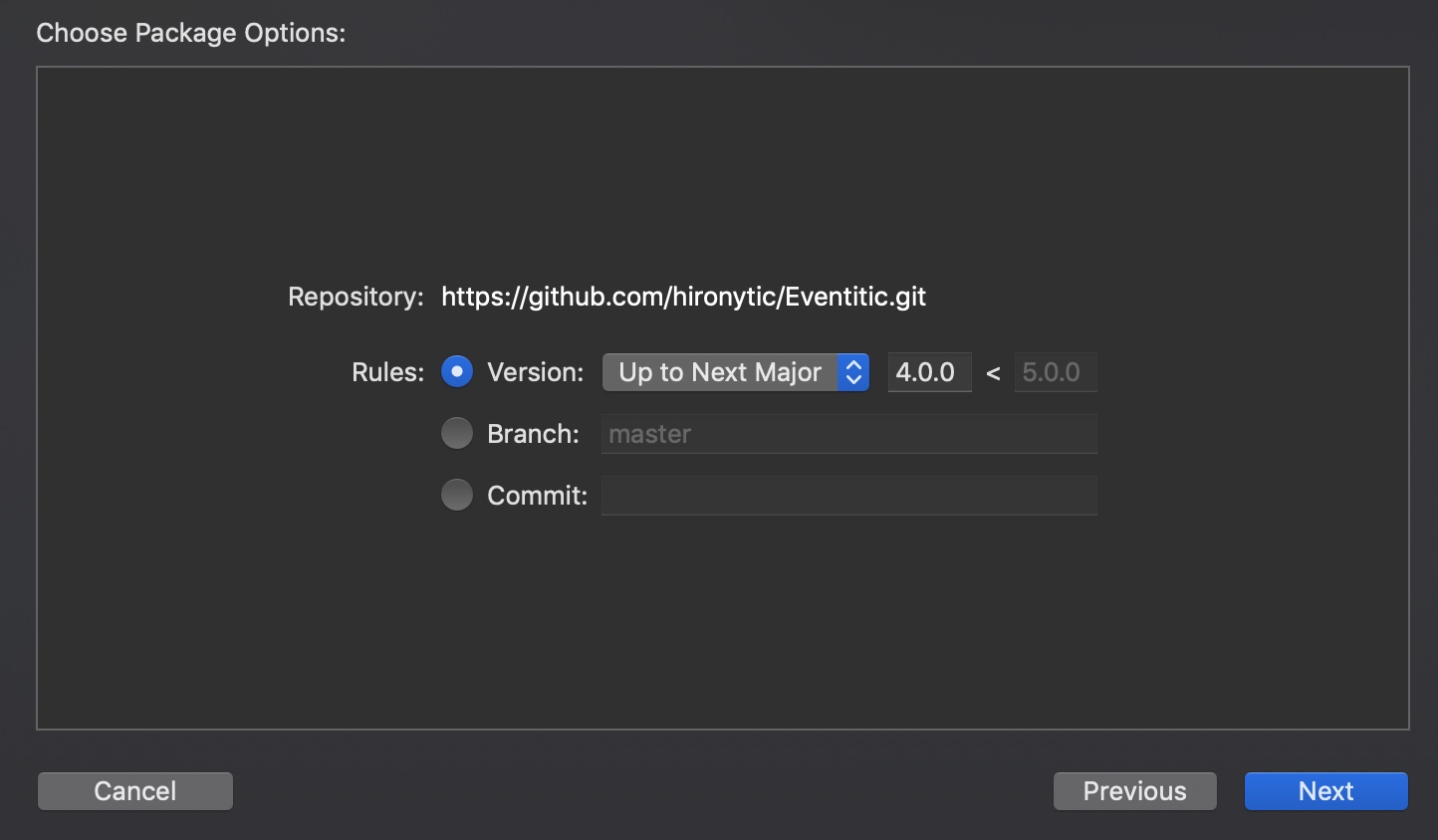1438x840 pixels.
Task: Click the Repository label
Action: coord(355,296)
